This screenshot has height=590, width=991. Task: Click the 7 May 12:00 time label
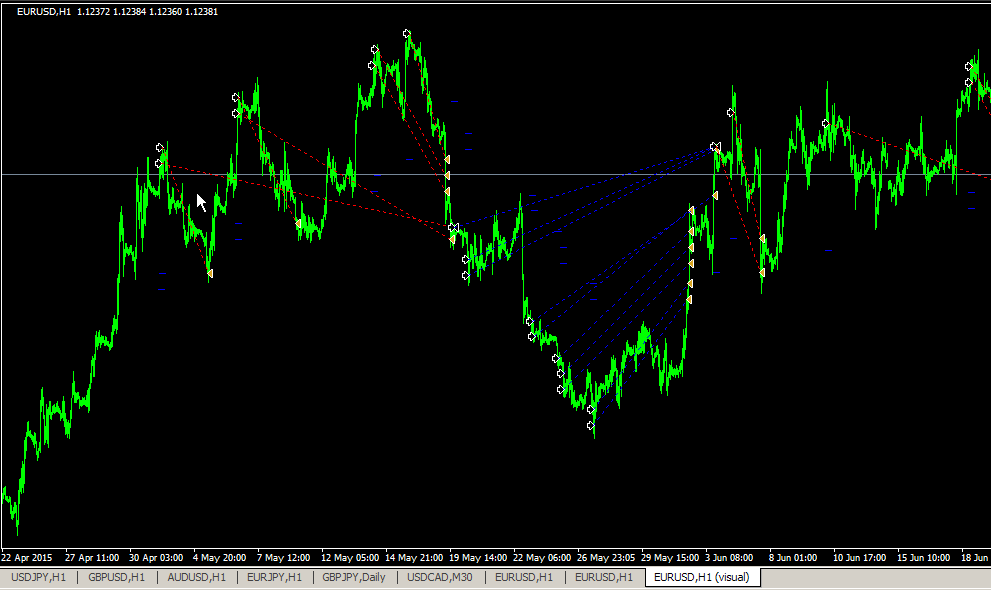click(x=283, y=558)
